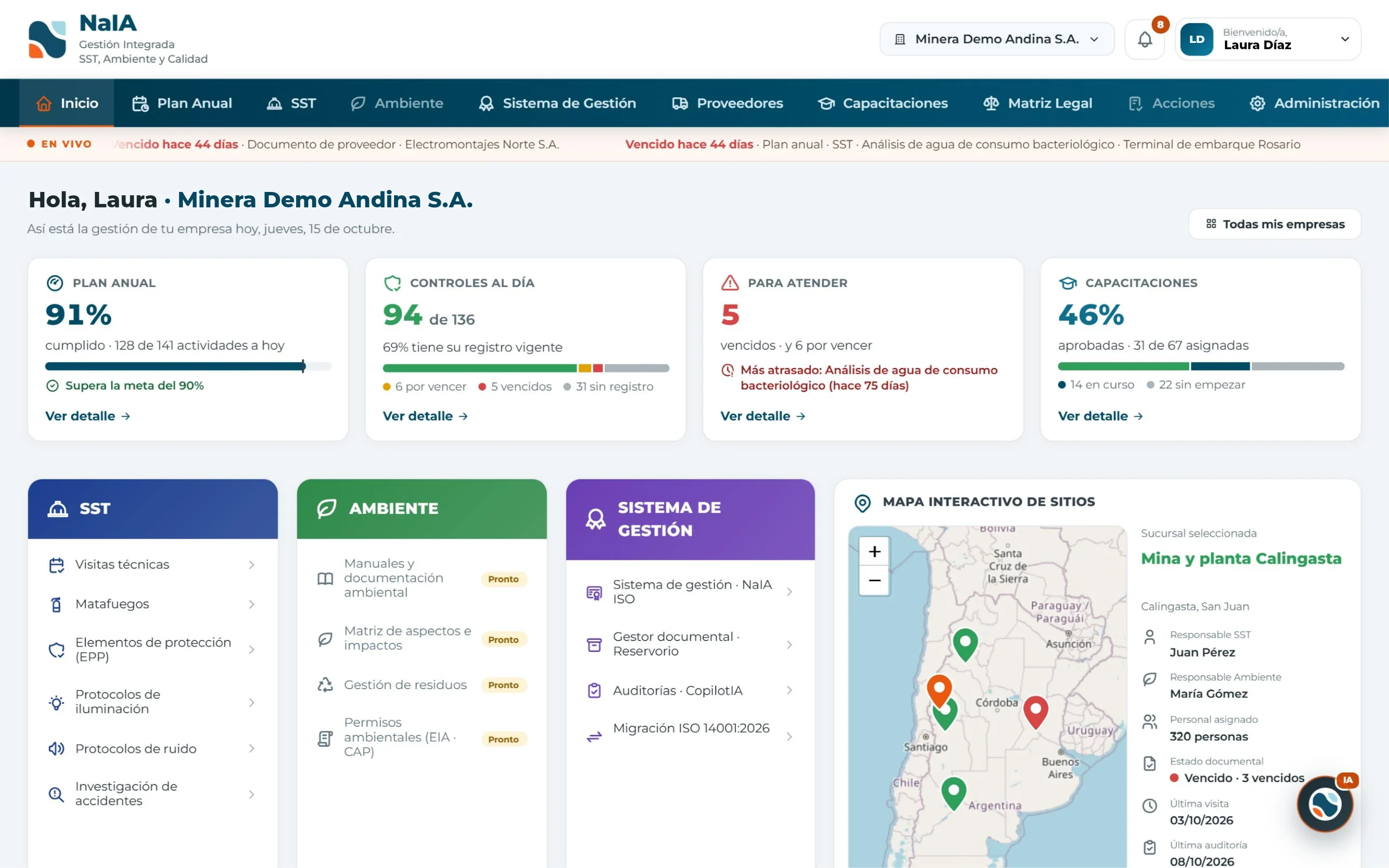Click the Gestión de residuos Pronto item

[x=422, y=685]
